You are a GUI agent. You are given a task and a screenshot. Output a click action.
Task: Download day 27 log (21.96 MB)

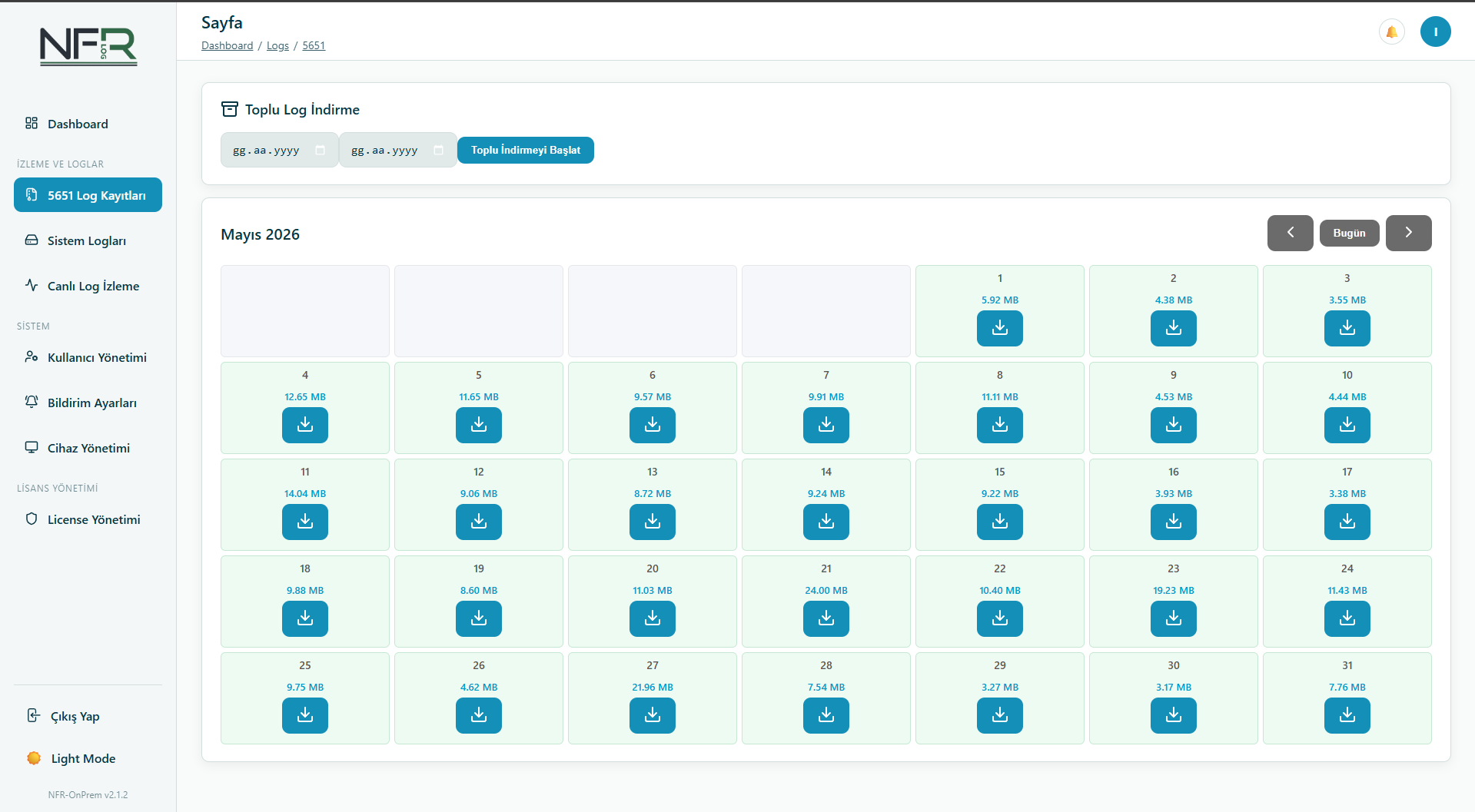pyautogui.click(x=653, y=715)
